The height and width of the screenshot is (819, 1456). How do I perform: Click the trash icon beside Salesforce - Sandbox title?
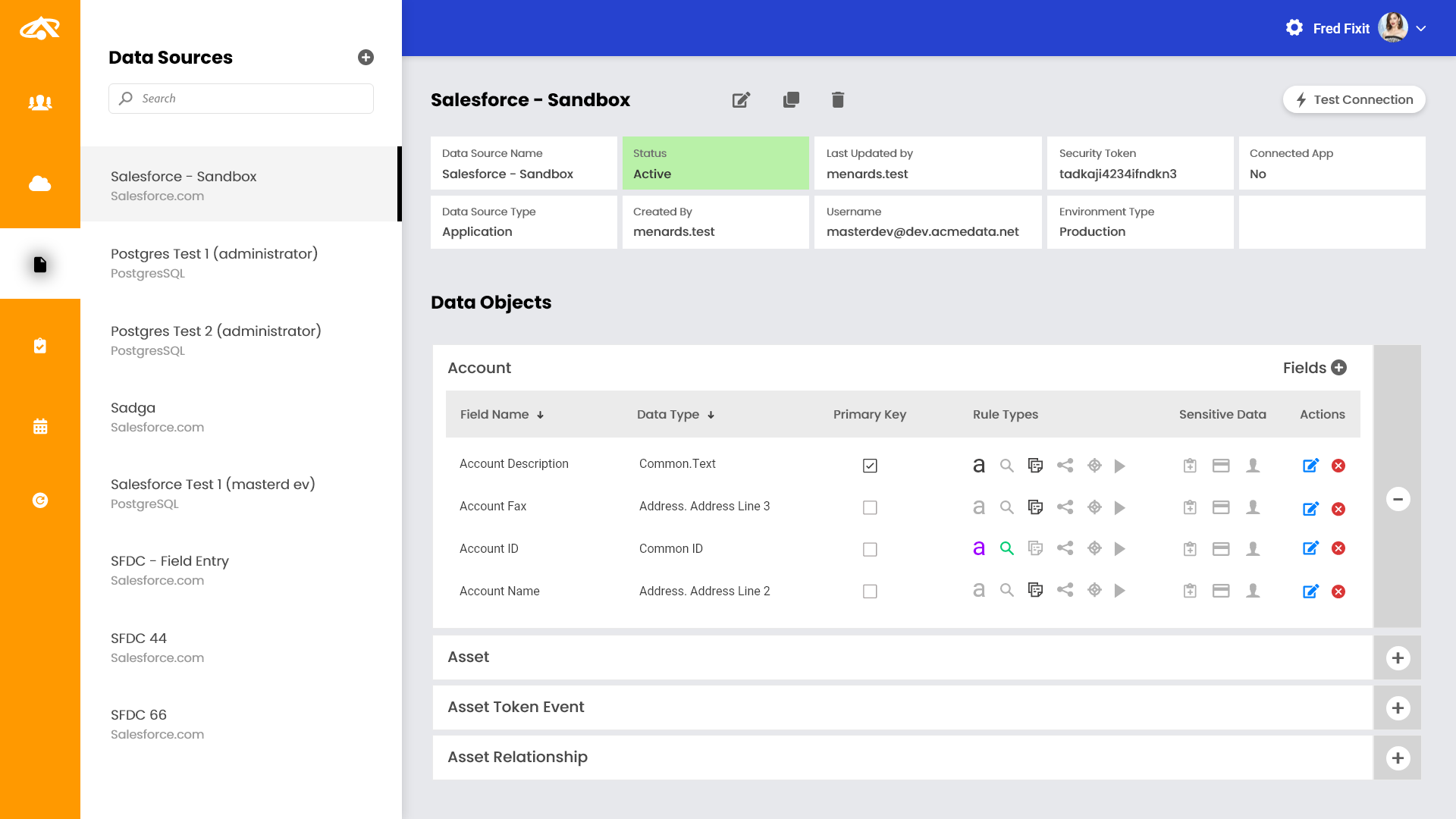pyautogui.click(x=837, y=100)
